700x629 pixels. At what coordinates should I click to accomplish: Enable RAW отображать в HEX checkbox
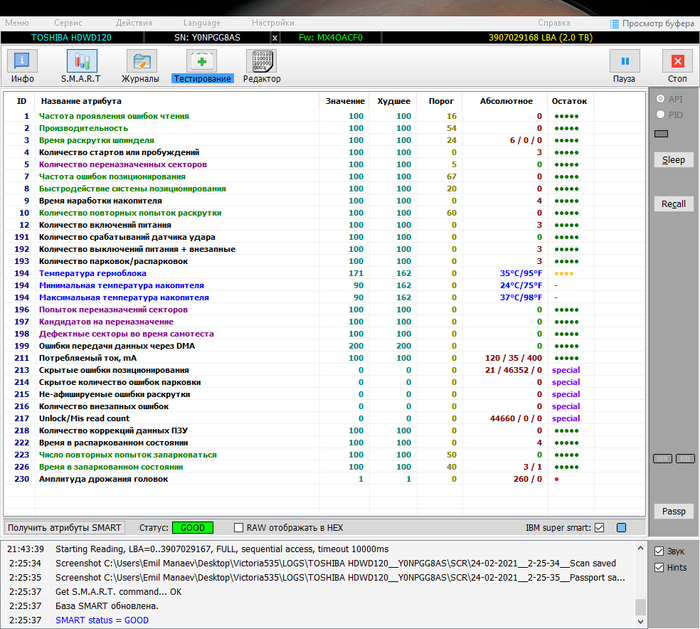pos(238,527)
